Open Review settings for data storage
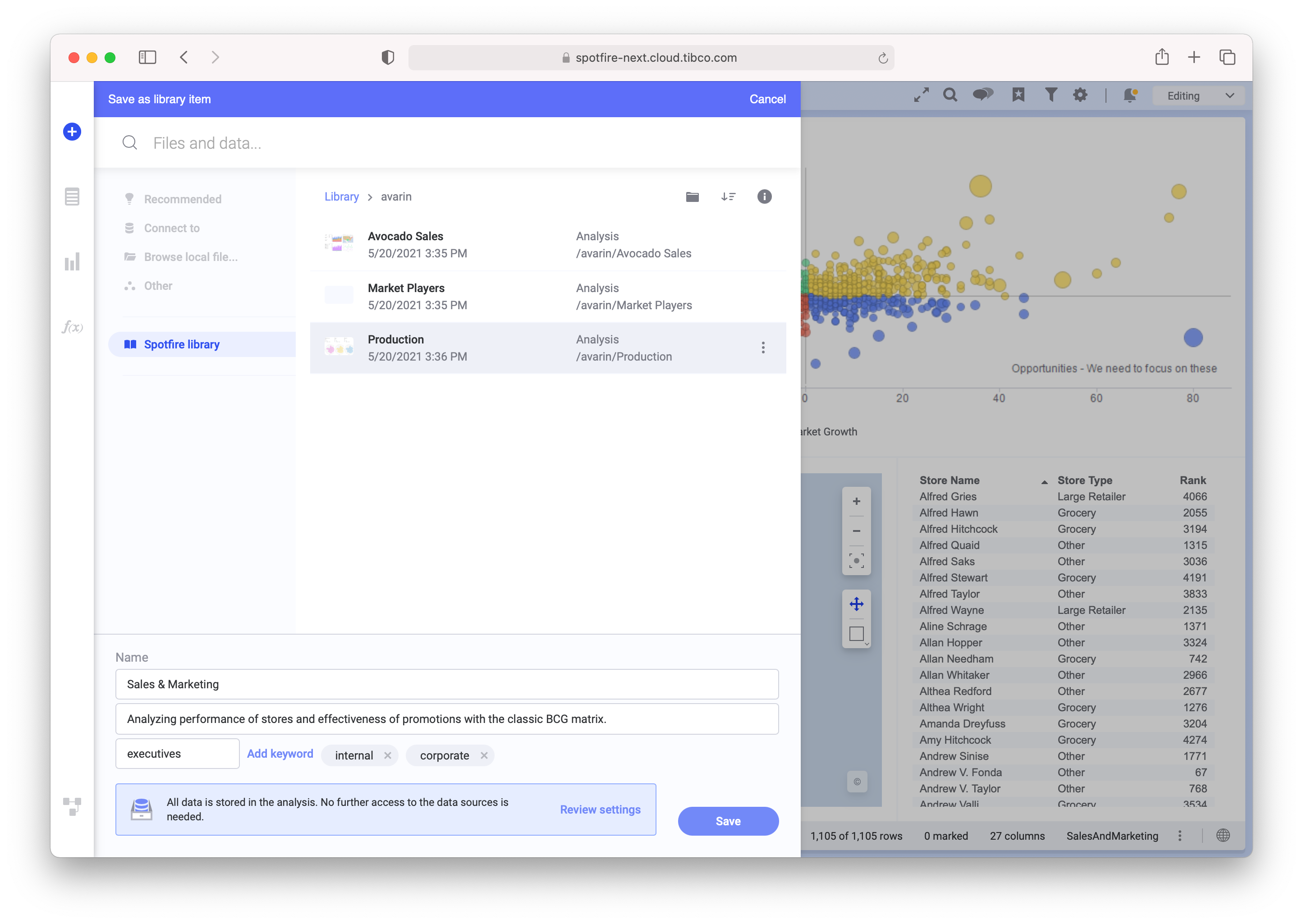The width and height of the screenshot is (1303, 924). pyautogui.click(x=600, y=809)
